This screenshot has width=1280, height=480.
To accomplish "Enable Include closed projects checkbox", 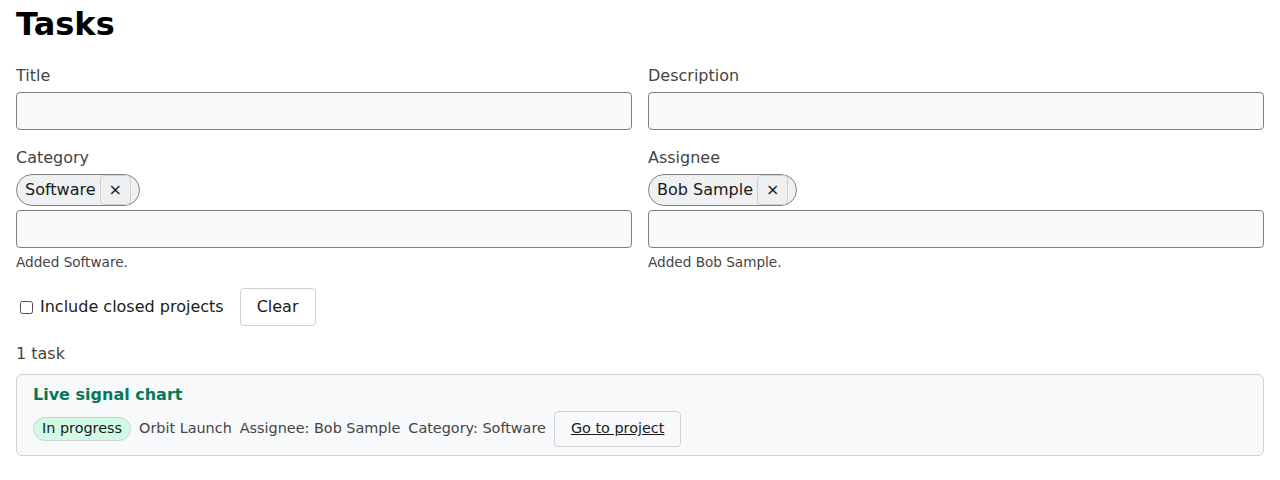I will pos(27,307).
